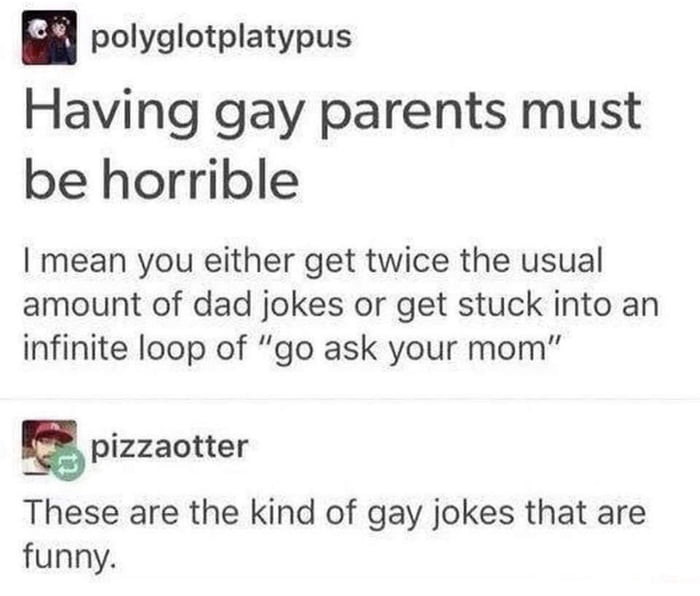This screenshot has width=700, height=596.
Task: Click 'that are' ending the reply line
Action: 586,512
